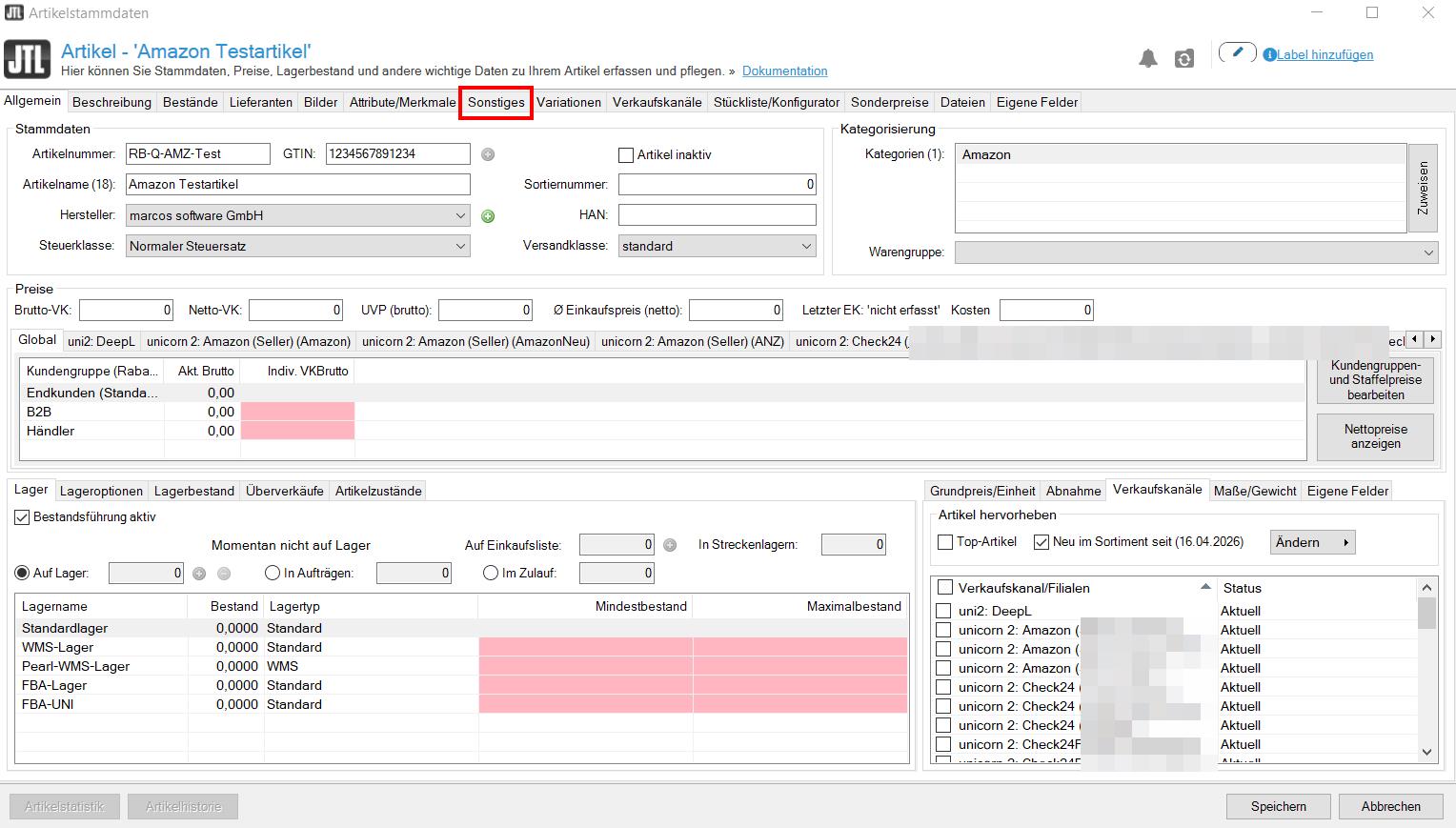Switch to the Lageroptionen tab

coord(101,491)
